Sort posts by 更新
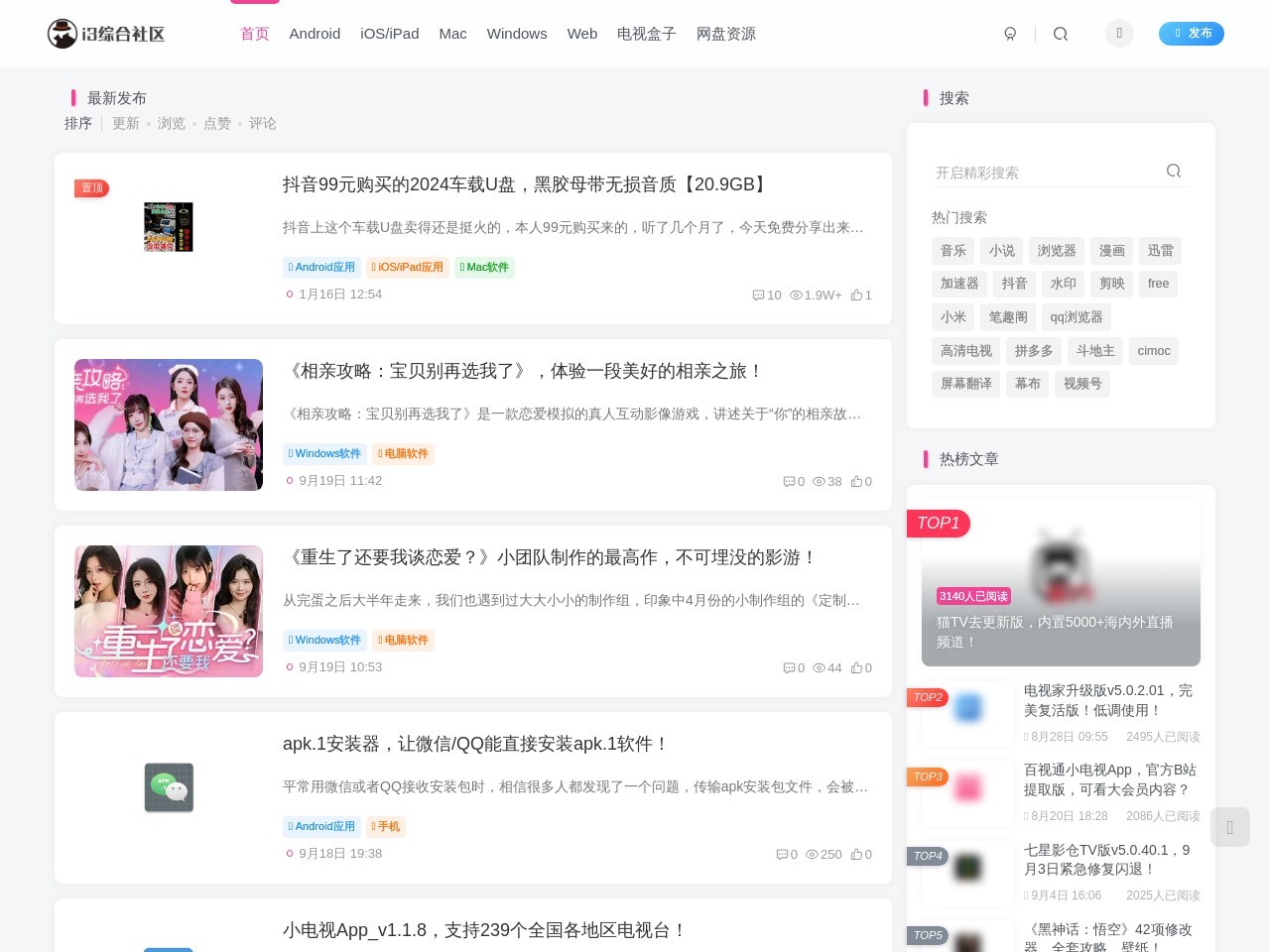1270x952 pixels. click(126, 124)
